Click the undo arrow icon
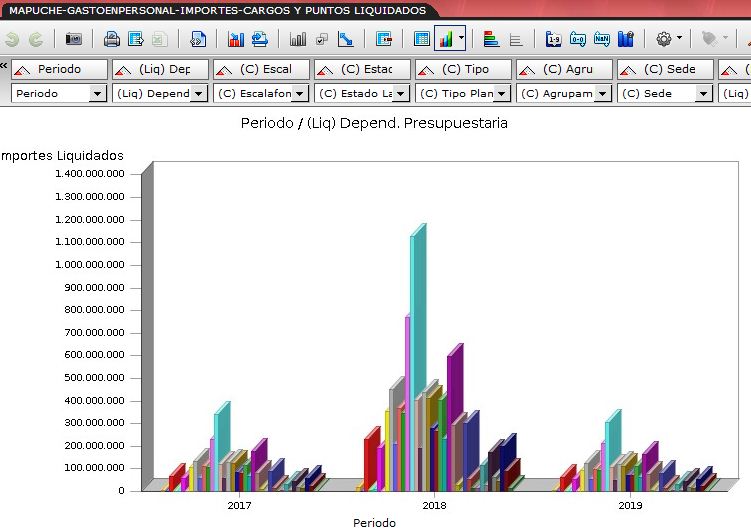The width and height of the screenshot is (751, 532). 12,39
